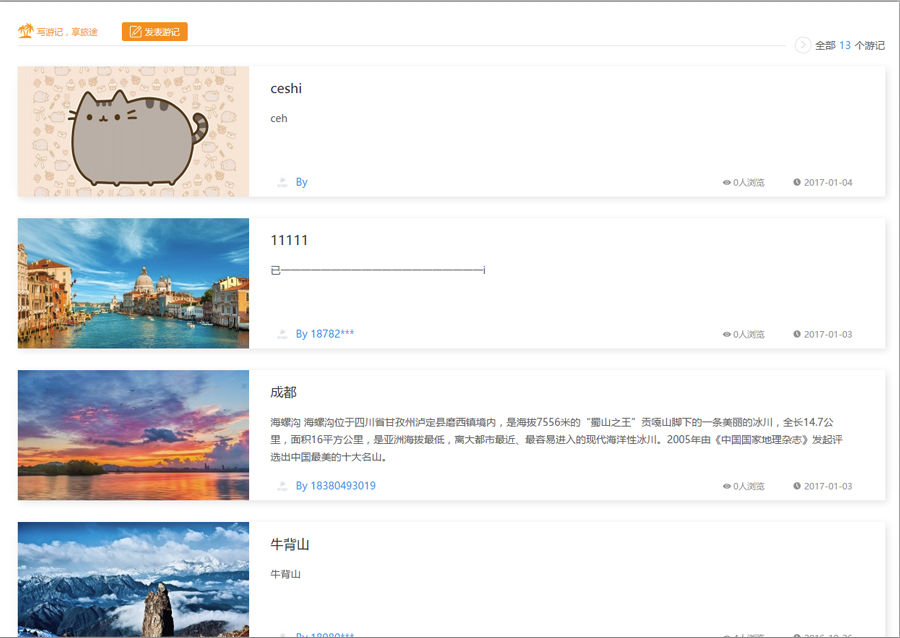The height and width of the screenshot is (638, 900).
Task: Click the eye views icon on ceshi post
Action: [x=727, y=183]
